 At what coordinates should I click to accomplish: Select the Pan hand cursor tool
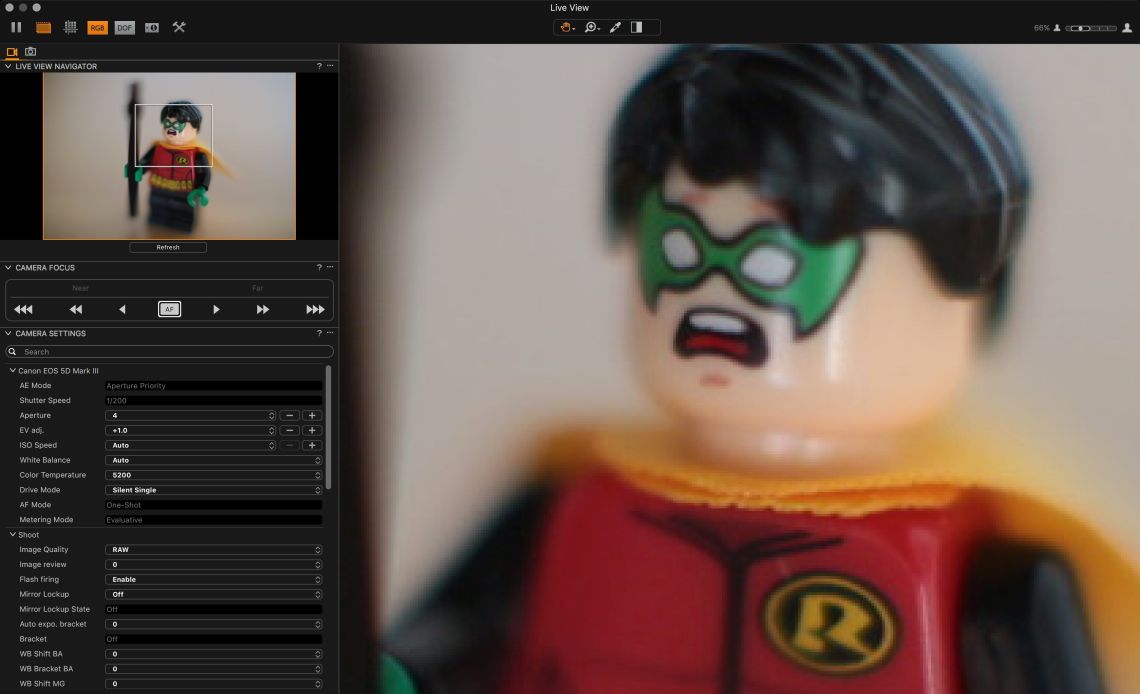click(x=567, y=27)
